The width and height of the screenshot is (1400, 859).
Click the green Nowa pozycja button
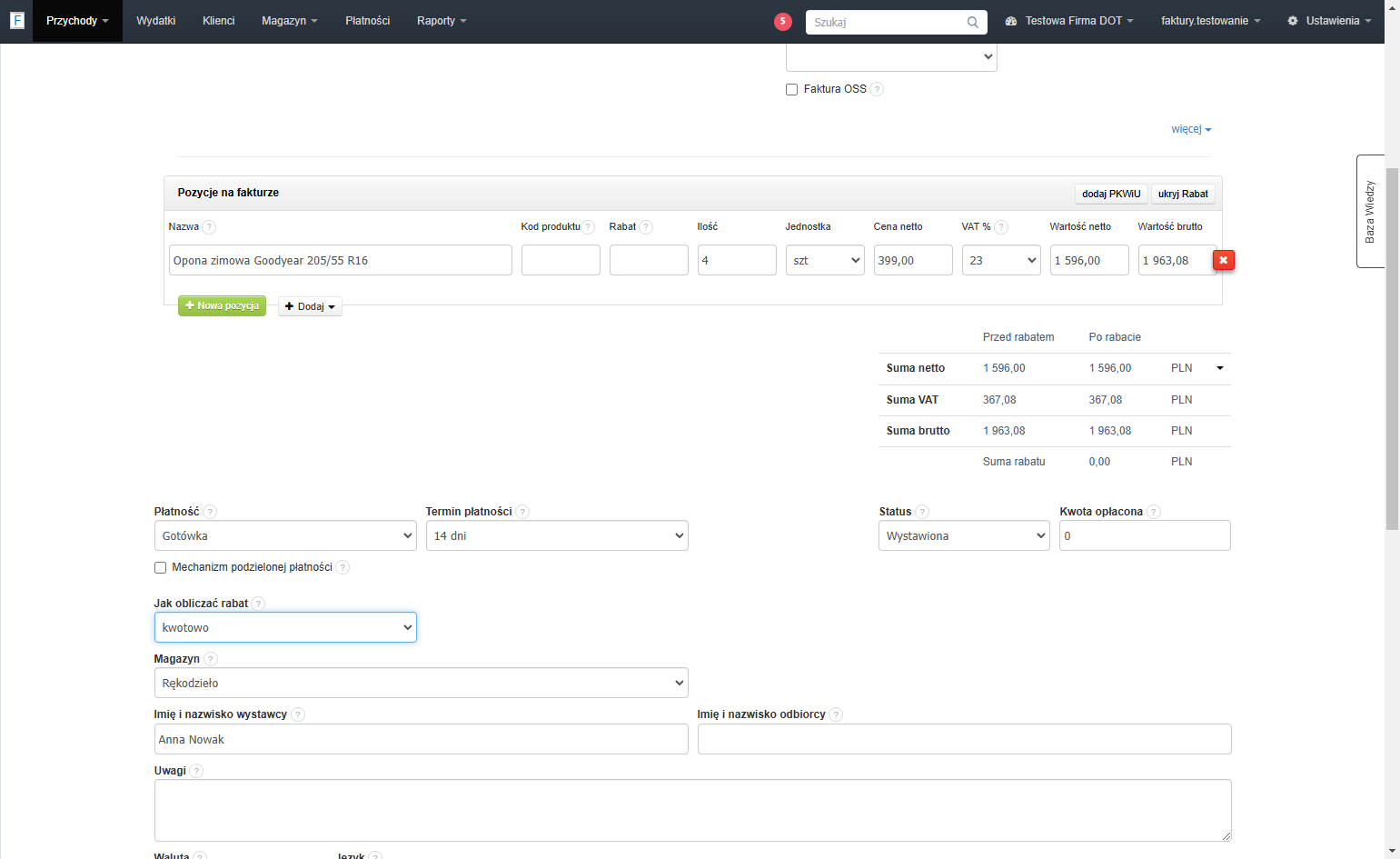pyautogui.click(x=222, y=306)
